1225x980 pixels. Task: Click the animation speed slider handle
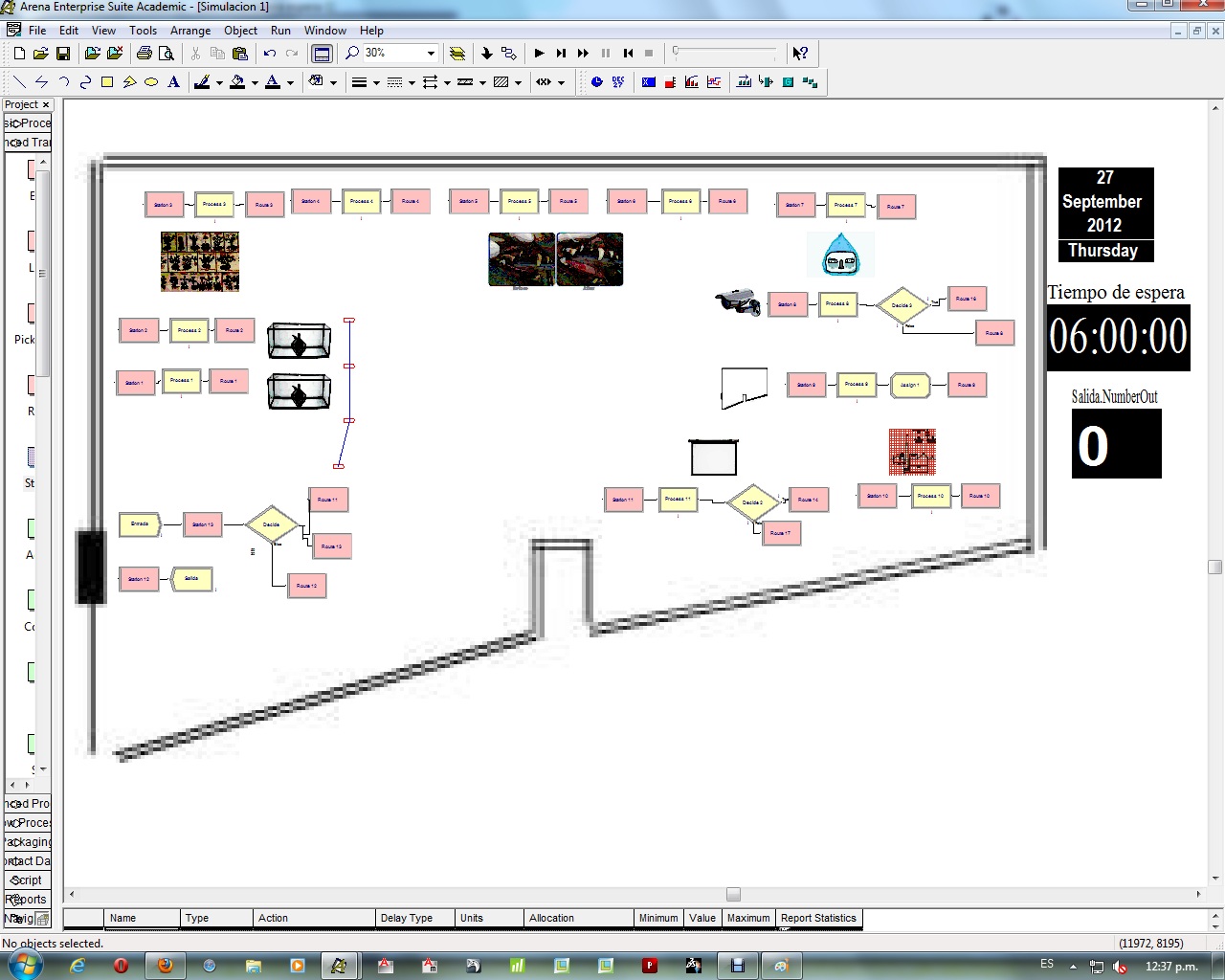tap(676, 52)
